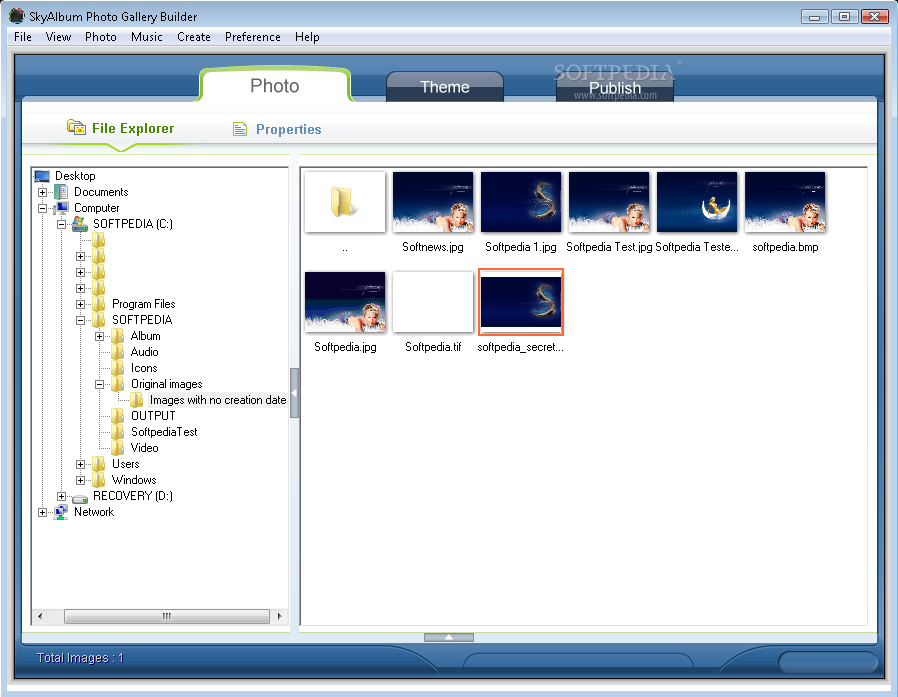Click the SOFTPEDIA (C:) drive icon
Screen dimensions: 898x697
80,224
